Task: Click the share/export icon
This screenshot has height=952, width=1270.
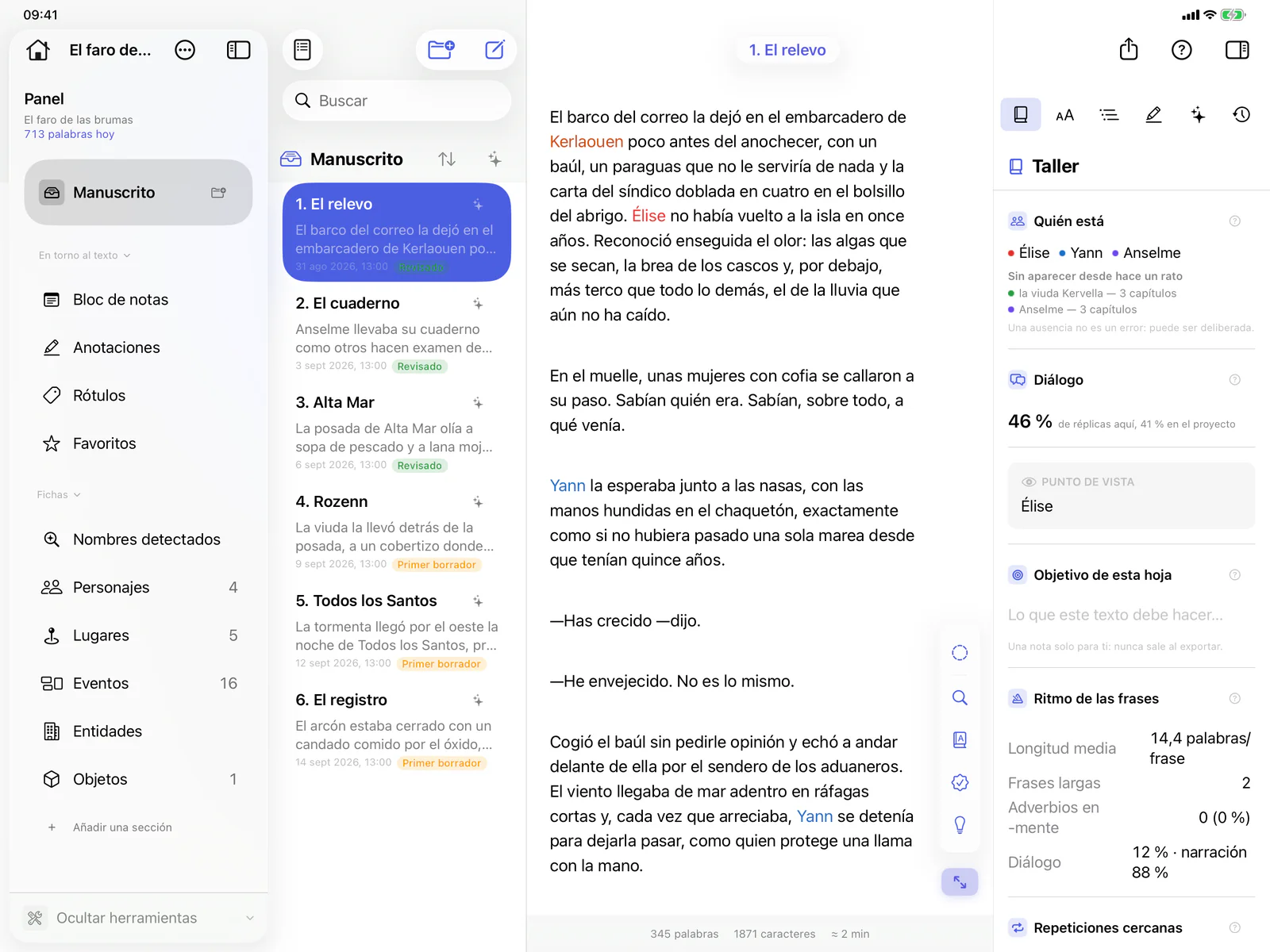Action: 1129,50
